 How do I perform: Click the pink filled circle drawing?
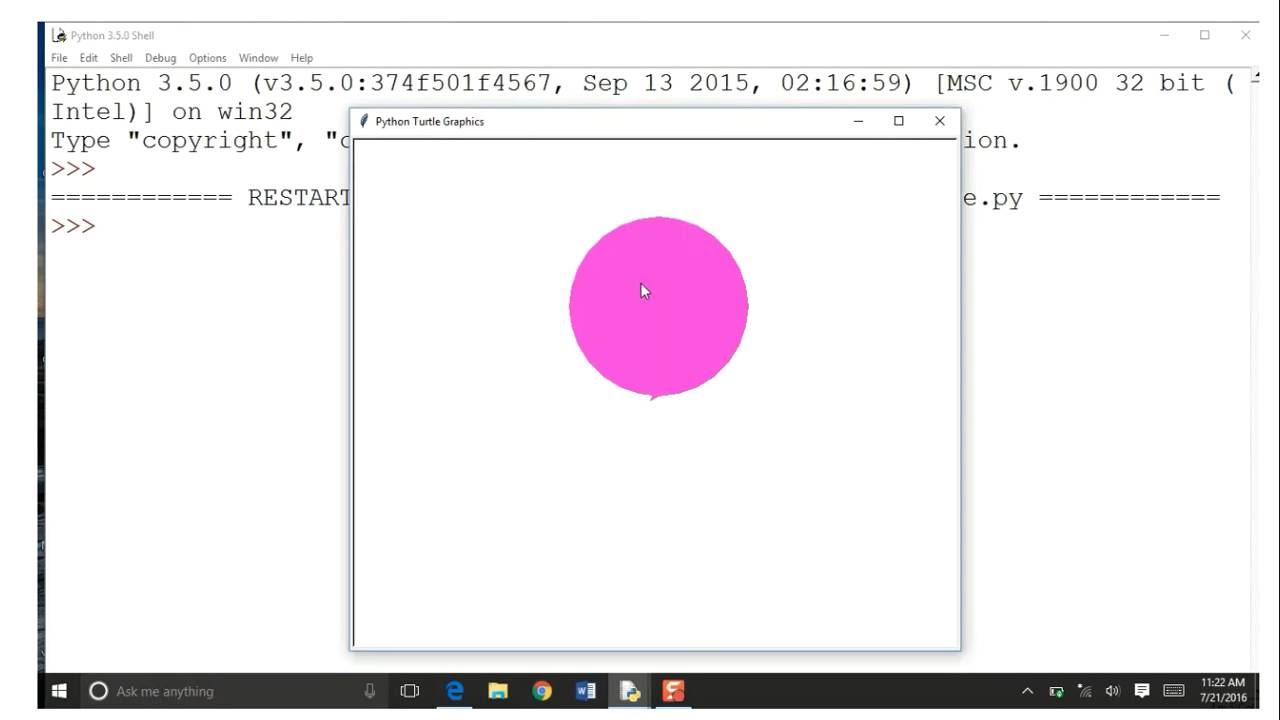click(x=658, y=308)
